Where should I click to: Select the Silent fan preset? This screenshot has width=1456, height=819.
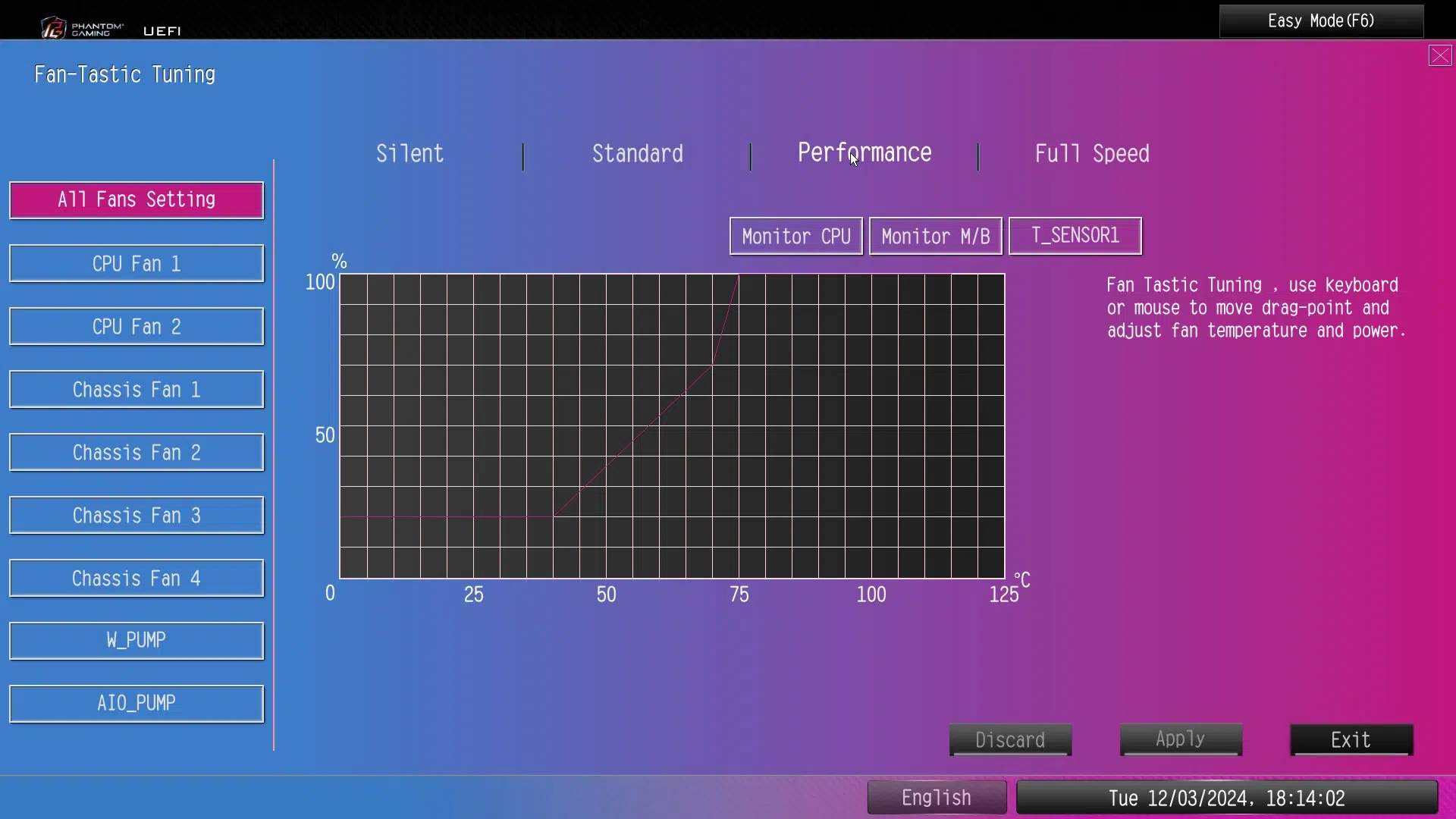pos(410,154)
